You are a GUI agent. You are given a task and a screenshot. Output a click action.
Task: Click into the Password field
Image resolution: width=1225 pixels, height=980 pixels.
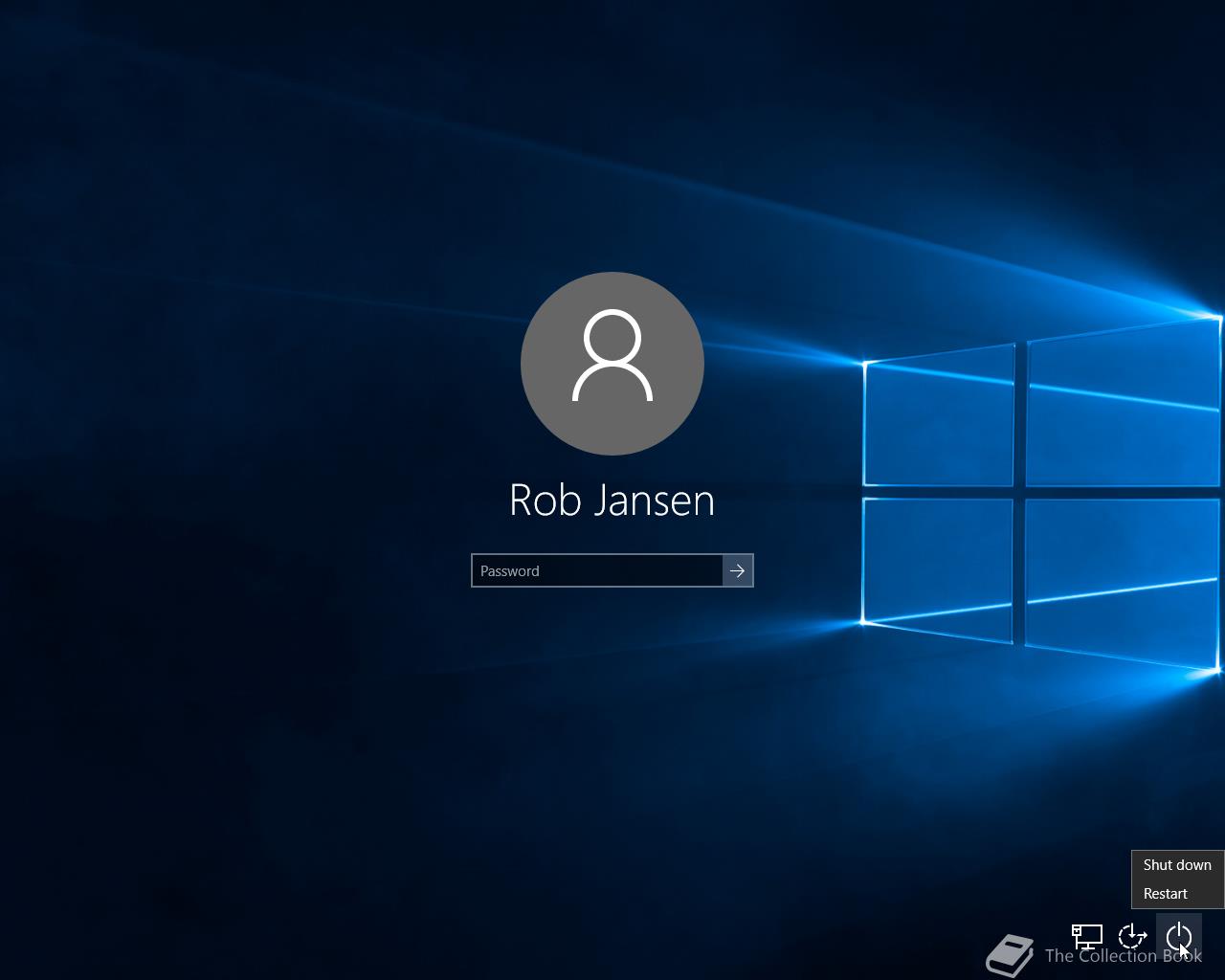(x=597, y=570)
